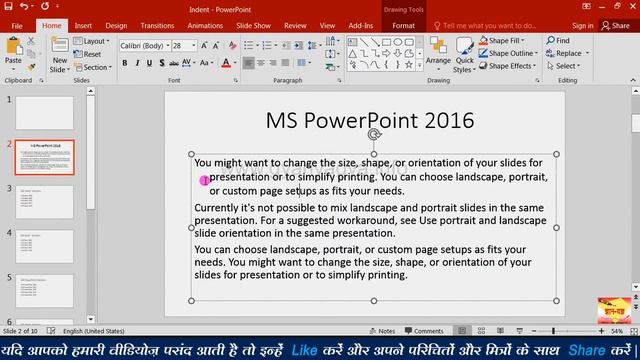Align text right

273,63
